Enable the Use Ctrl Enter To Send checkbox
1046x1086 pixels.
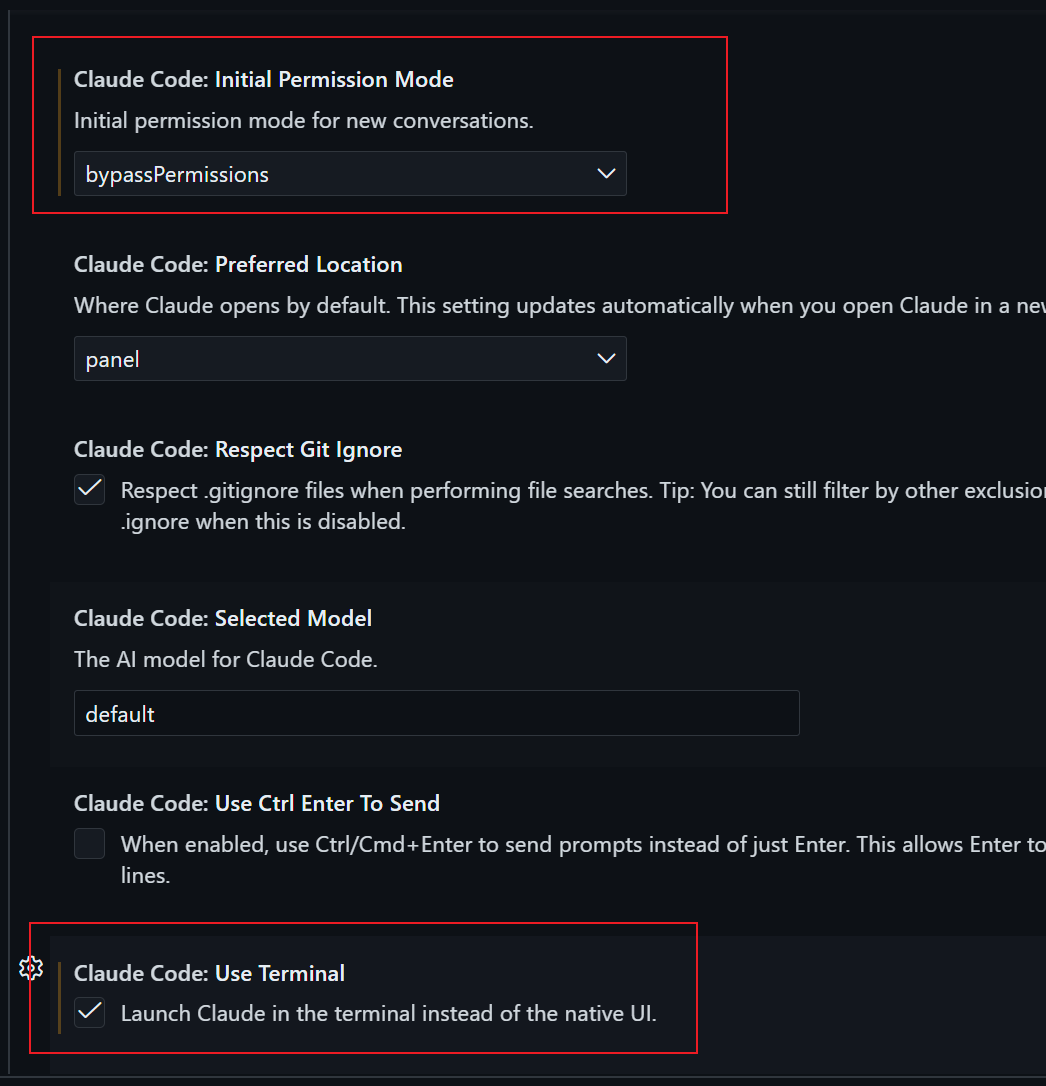click(90, 844)
